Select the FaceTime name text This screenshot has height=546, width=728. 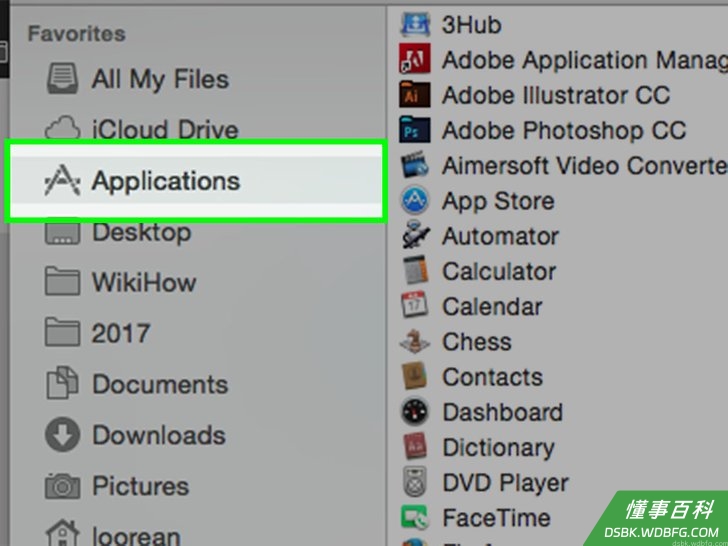click(x=496, y=518)
